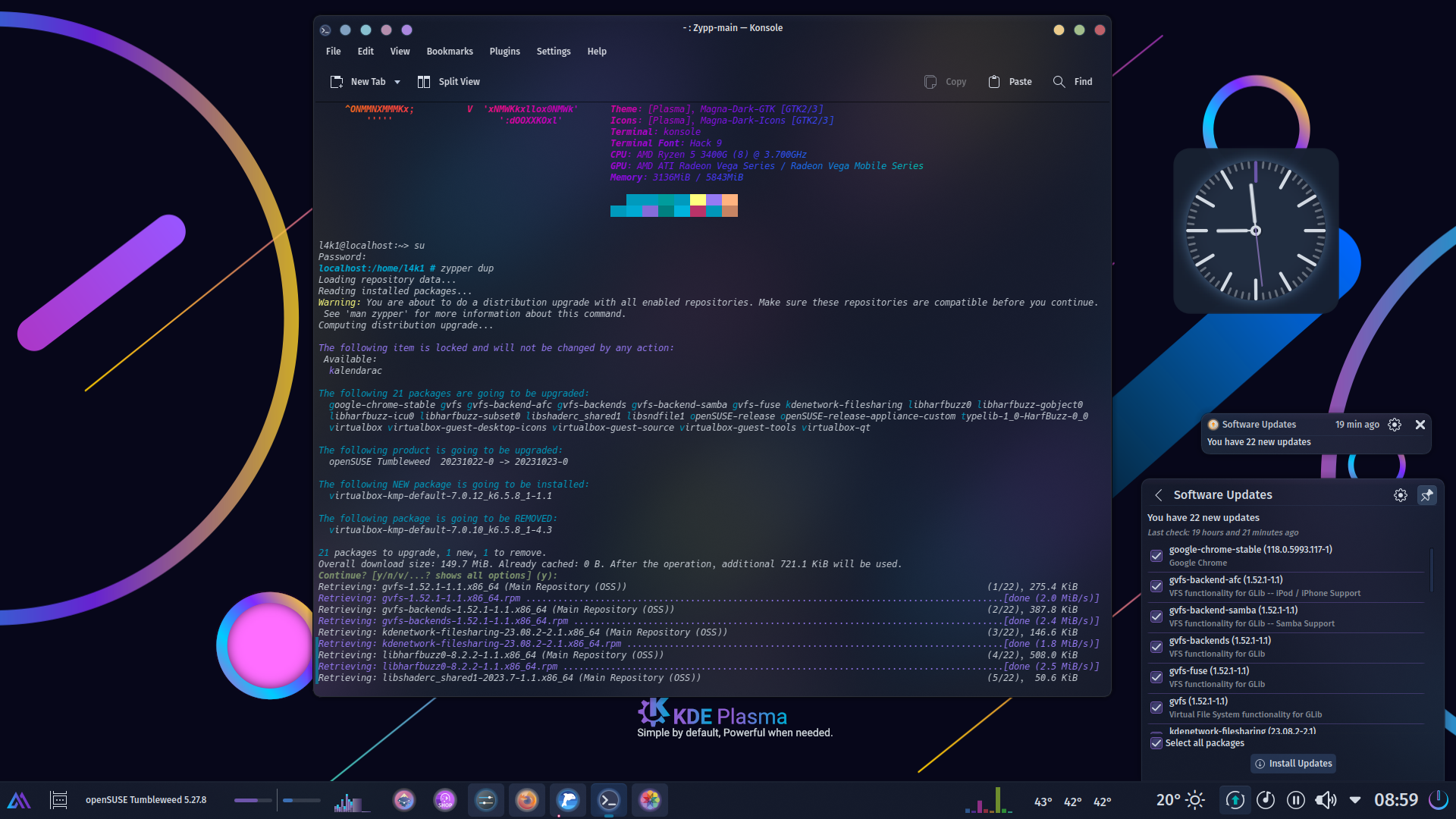Open the Help menu in Konsole

(x=597, y=52)
